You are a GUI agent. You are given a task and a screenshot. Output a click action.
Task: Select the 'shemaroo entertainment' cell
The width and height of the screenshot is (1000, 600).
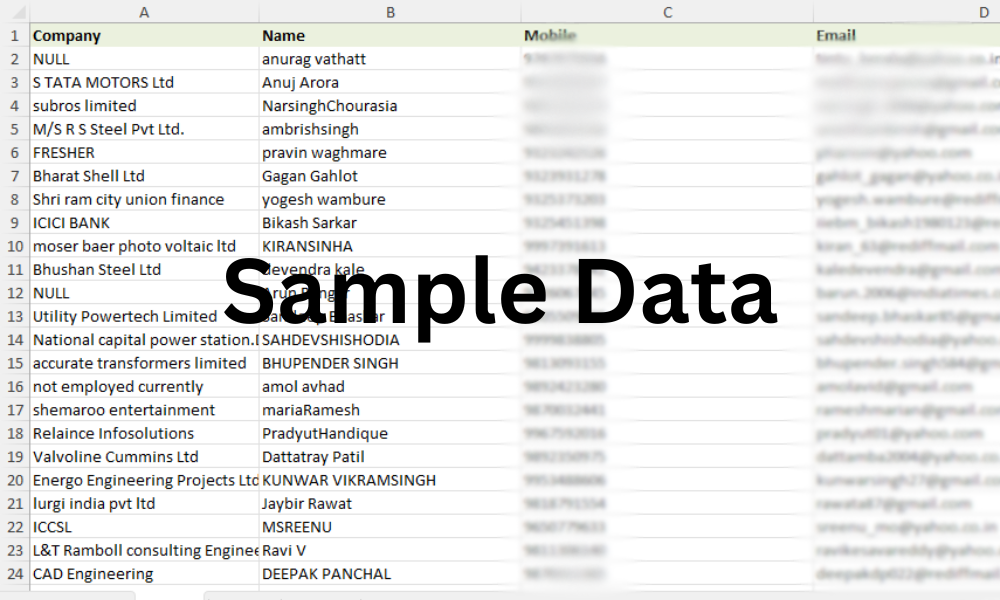coord(144,410)
